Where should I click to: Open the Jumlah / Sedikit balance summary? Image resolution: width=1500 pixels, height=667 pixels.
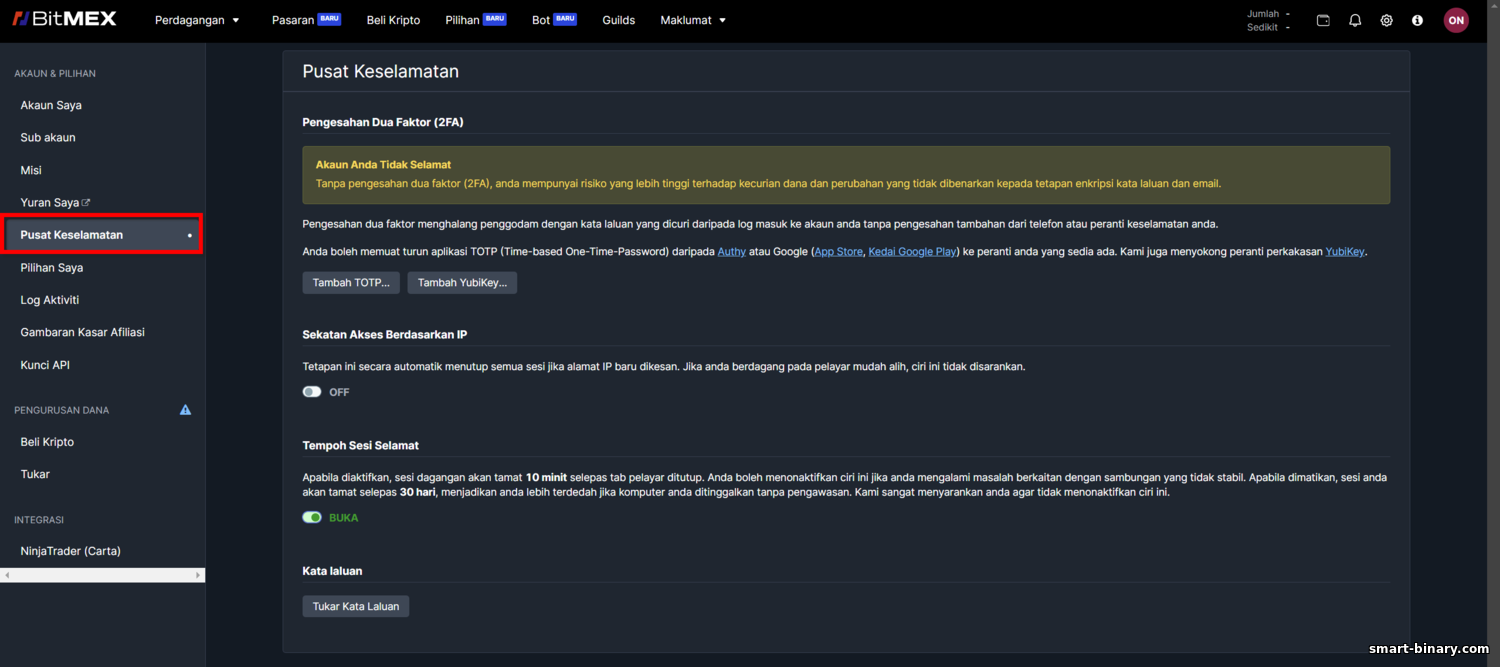tap(1269, 20)
